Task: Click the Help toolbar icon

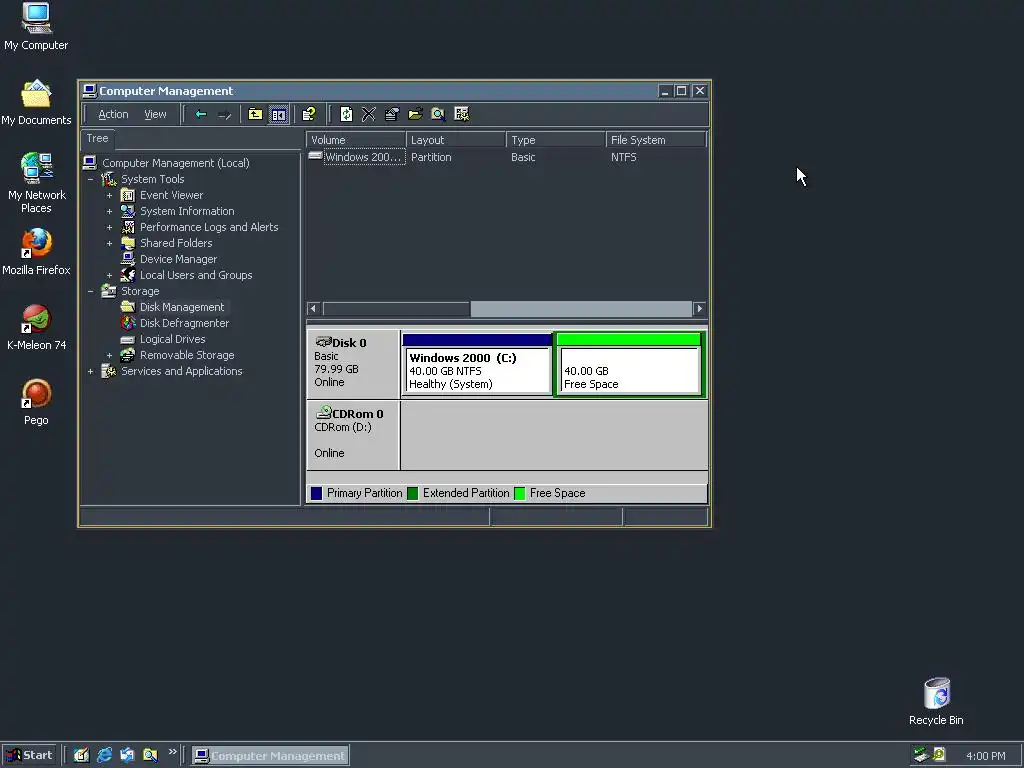Action: [x=309, y=114]
